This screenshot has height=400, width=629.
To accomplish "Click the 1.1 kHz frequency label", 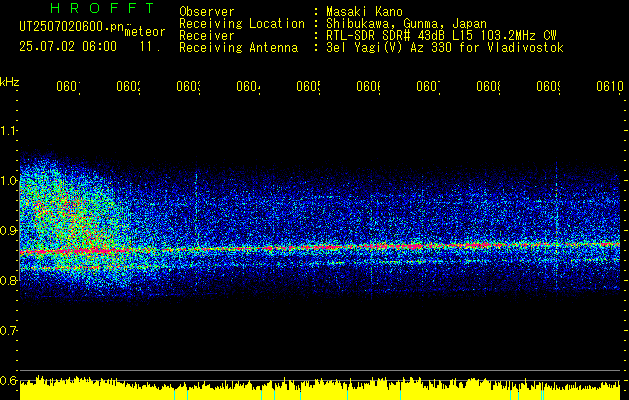I will (8, 130).
